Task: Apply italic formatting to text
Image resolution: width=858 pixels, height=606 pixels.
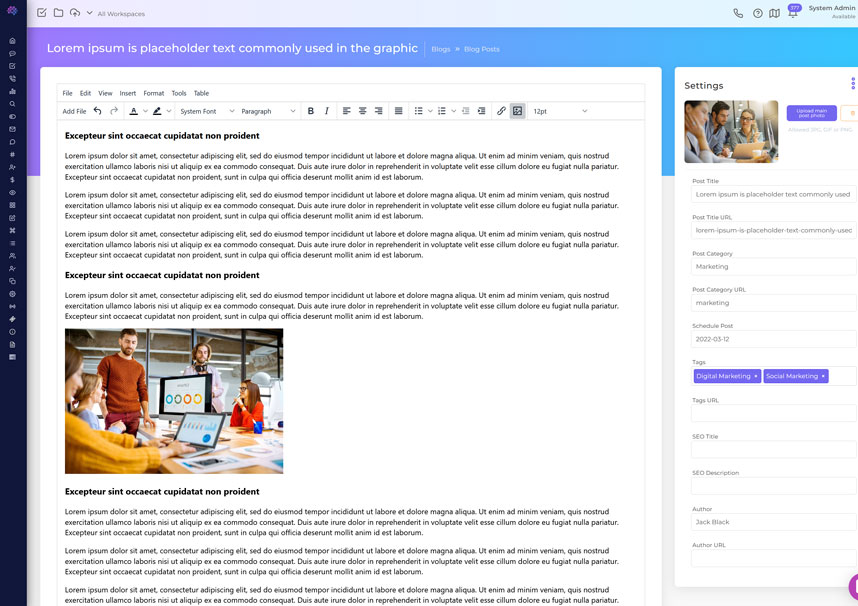Action: pyautogui.click(x=327, y=111)
